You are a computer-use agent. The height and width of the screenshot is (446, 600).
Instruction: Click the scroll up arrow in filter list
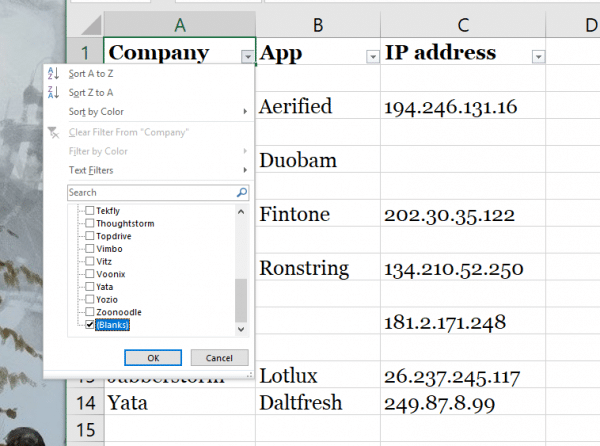(240, 212)
